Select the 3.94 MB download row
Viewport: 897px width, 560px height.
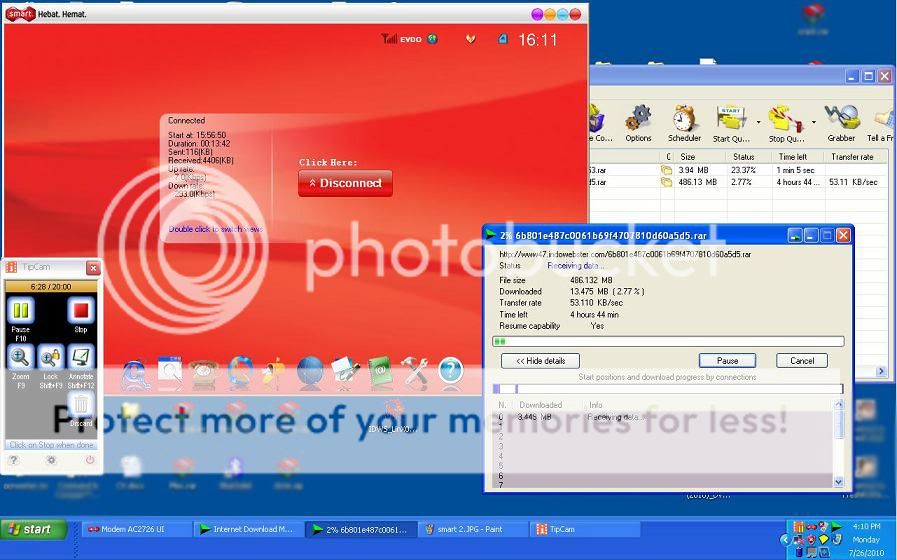pos(739,170)
